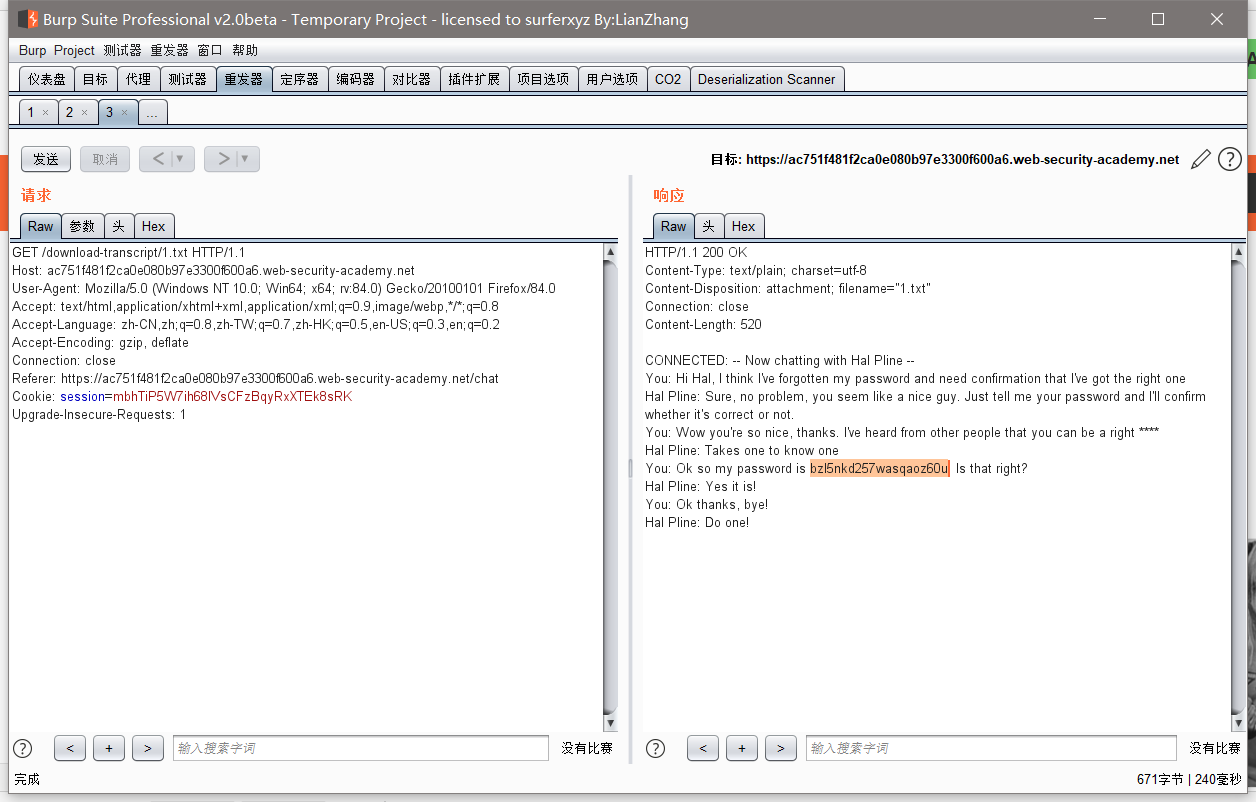Open the overflow tab marked with dots
This screenshot has width=1256, height=802.
[x=152, y=112]
